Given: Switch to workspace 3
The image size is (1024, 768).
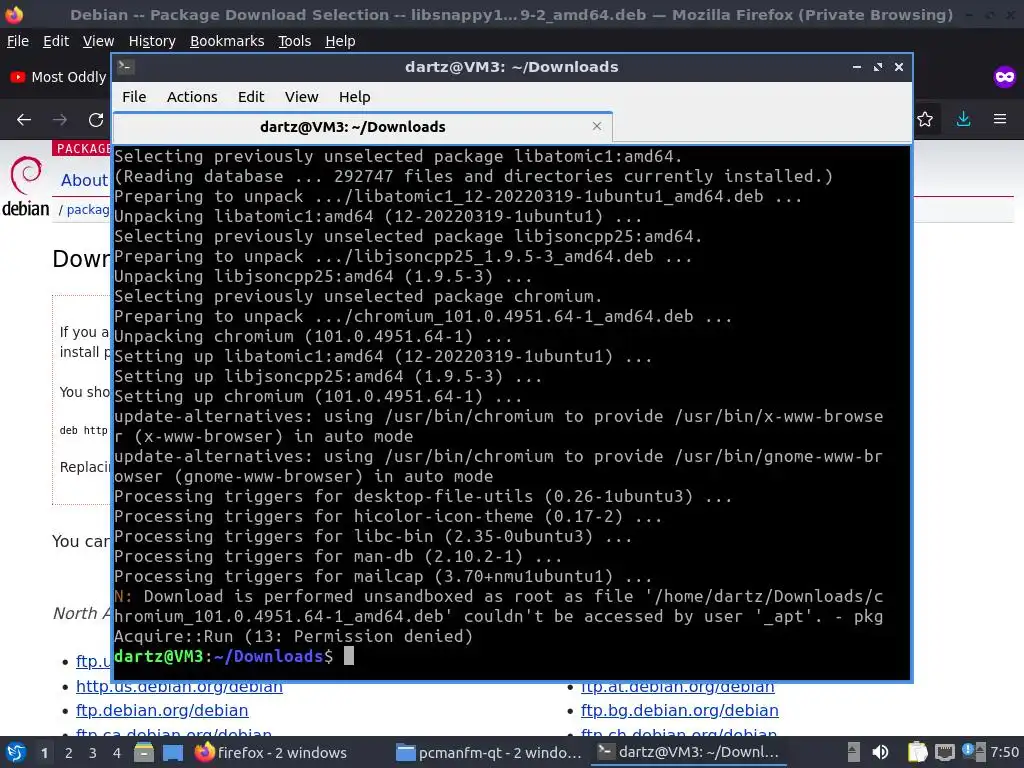Looking at the screenshot, I should (x=93, y=753).
